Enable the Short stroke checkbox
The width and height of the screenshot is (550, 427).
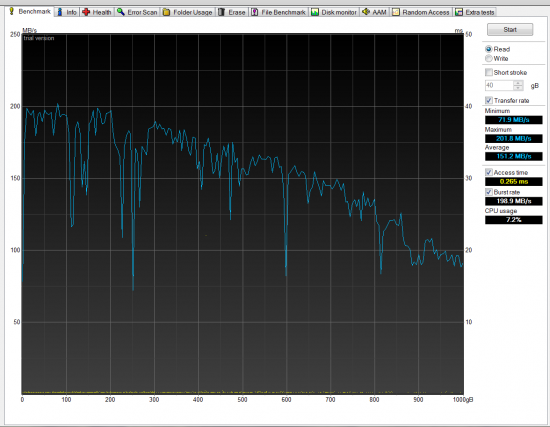[x=489, y=72]
